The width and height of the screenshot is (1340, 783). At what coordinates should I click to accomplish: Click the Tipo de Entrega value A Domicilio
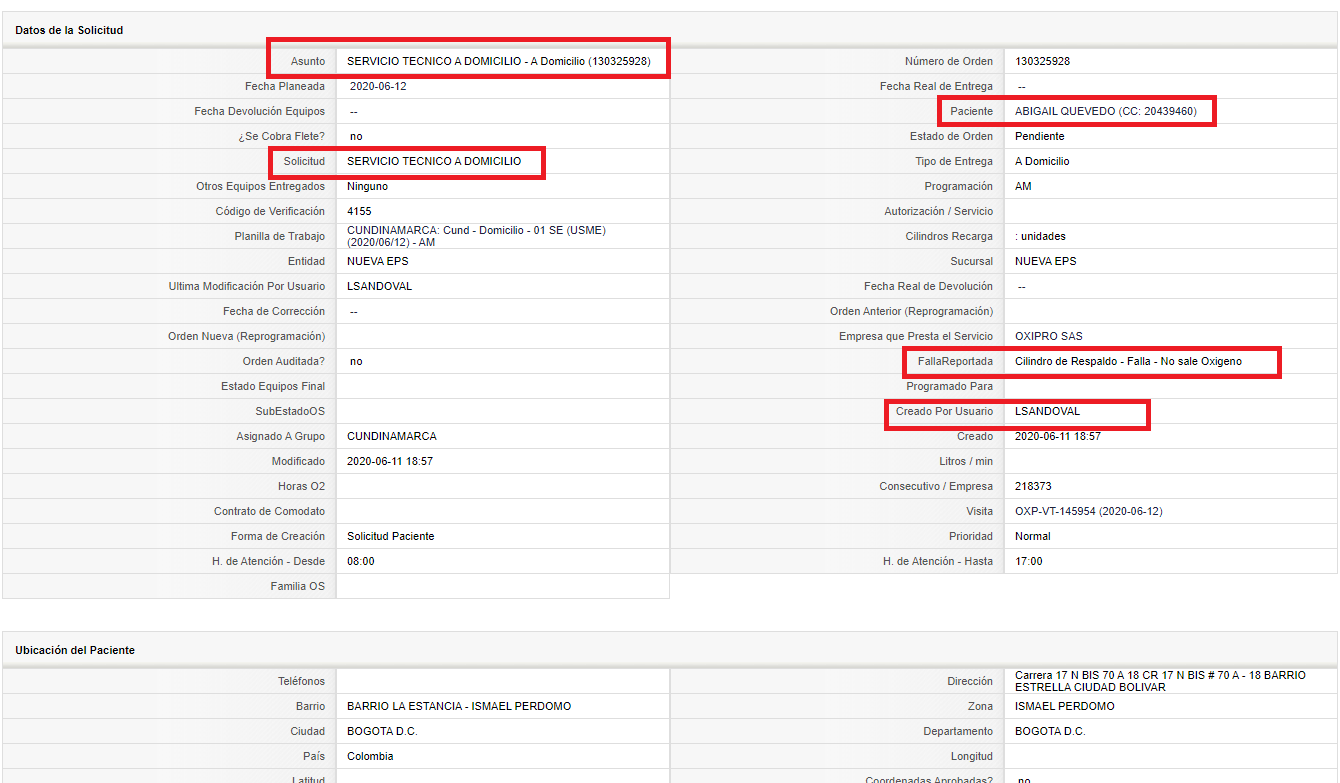pos(1042,161)
